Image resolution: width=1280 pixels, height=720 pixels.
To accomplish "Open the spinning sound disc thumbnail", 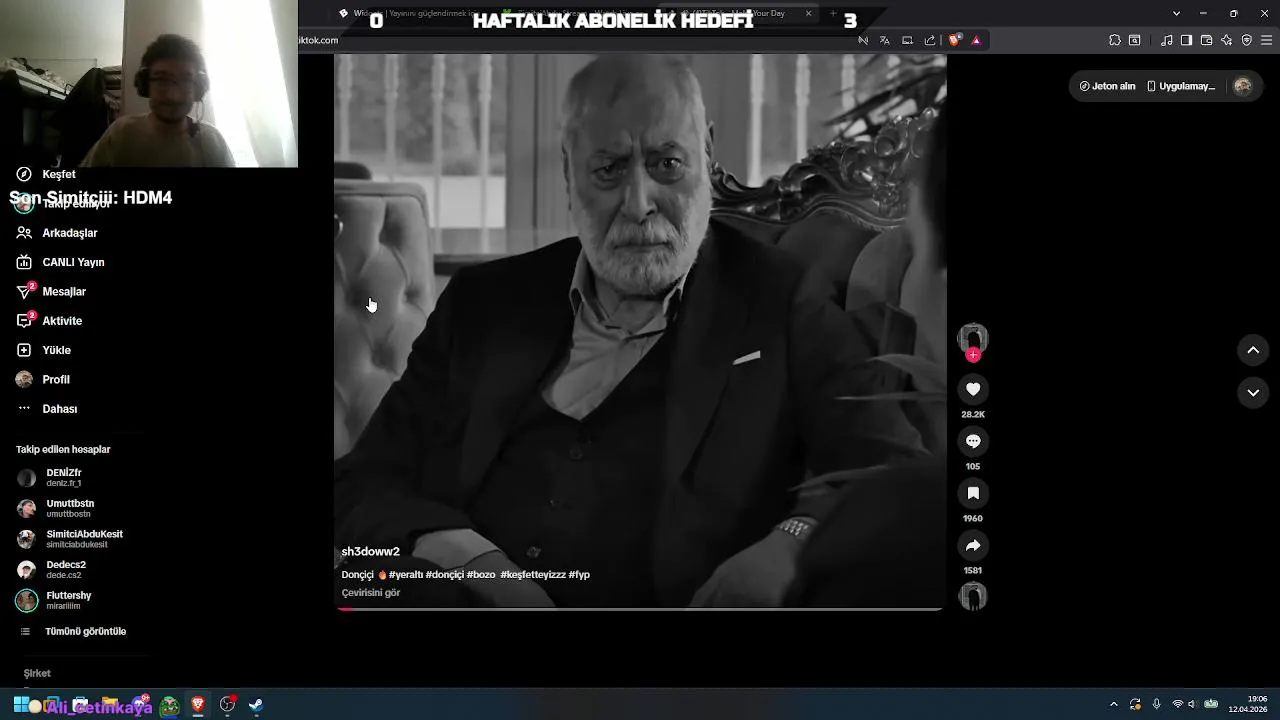I will coord(973,597).
